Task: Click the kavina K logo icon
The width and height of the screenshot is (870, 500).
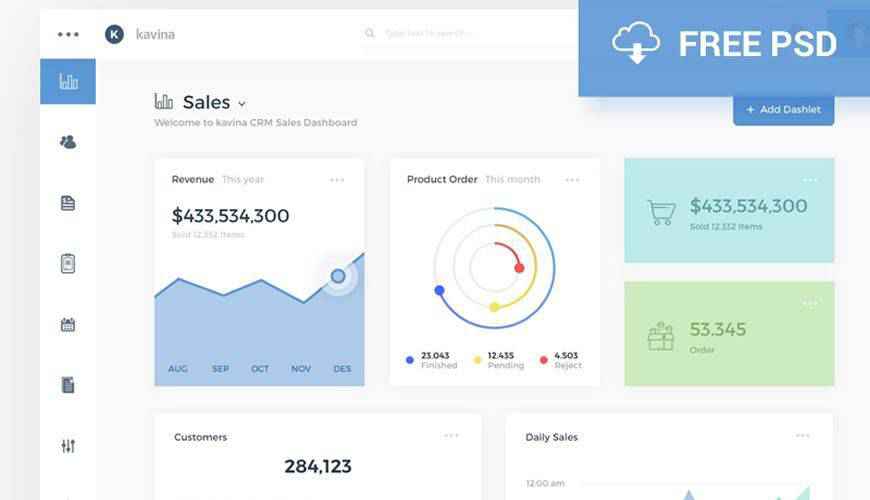Action: (115, 34)
